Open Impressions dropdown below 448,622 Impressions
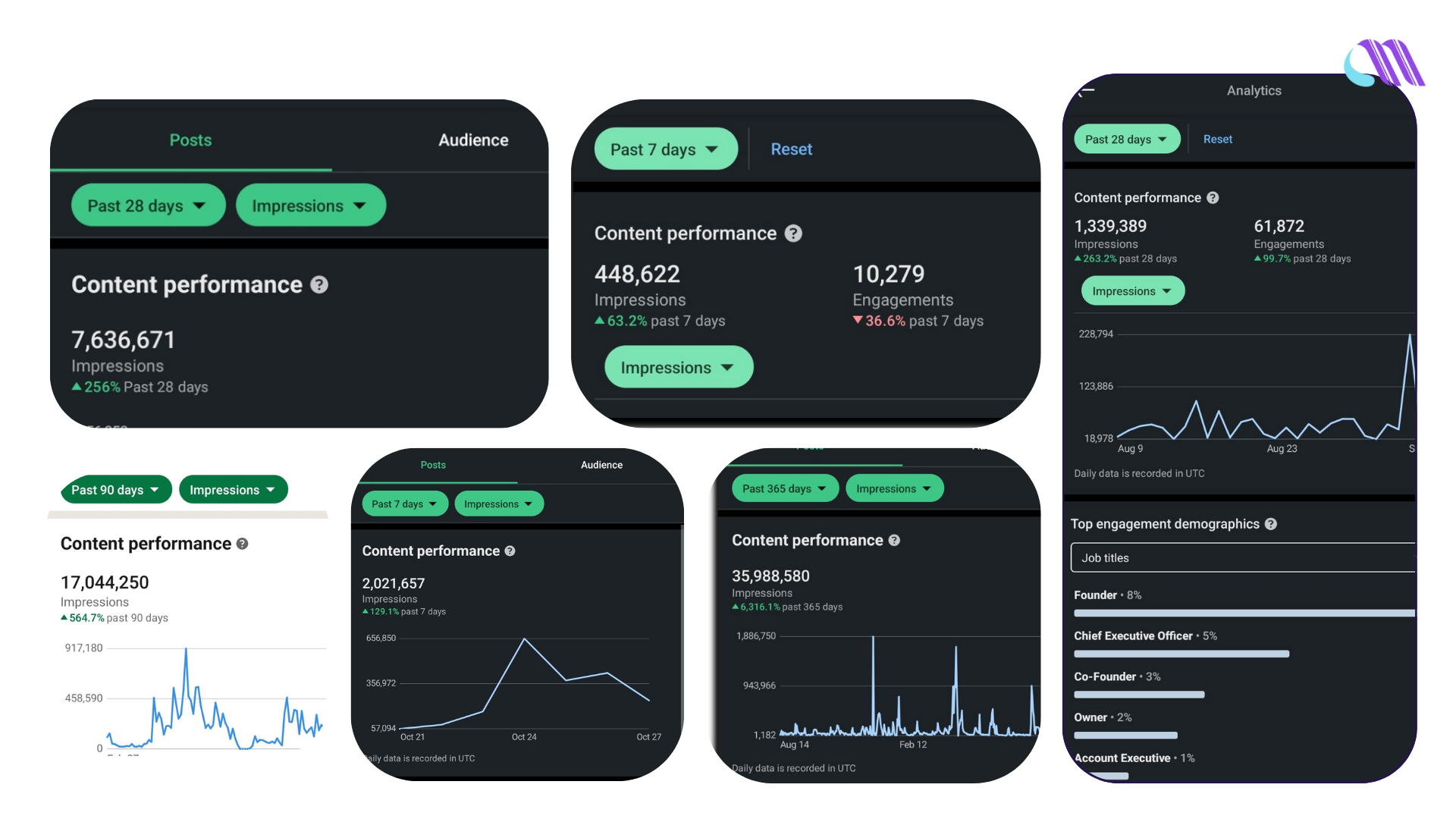This screenshot has width=1456, height=819. pos(678,368)
